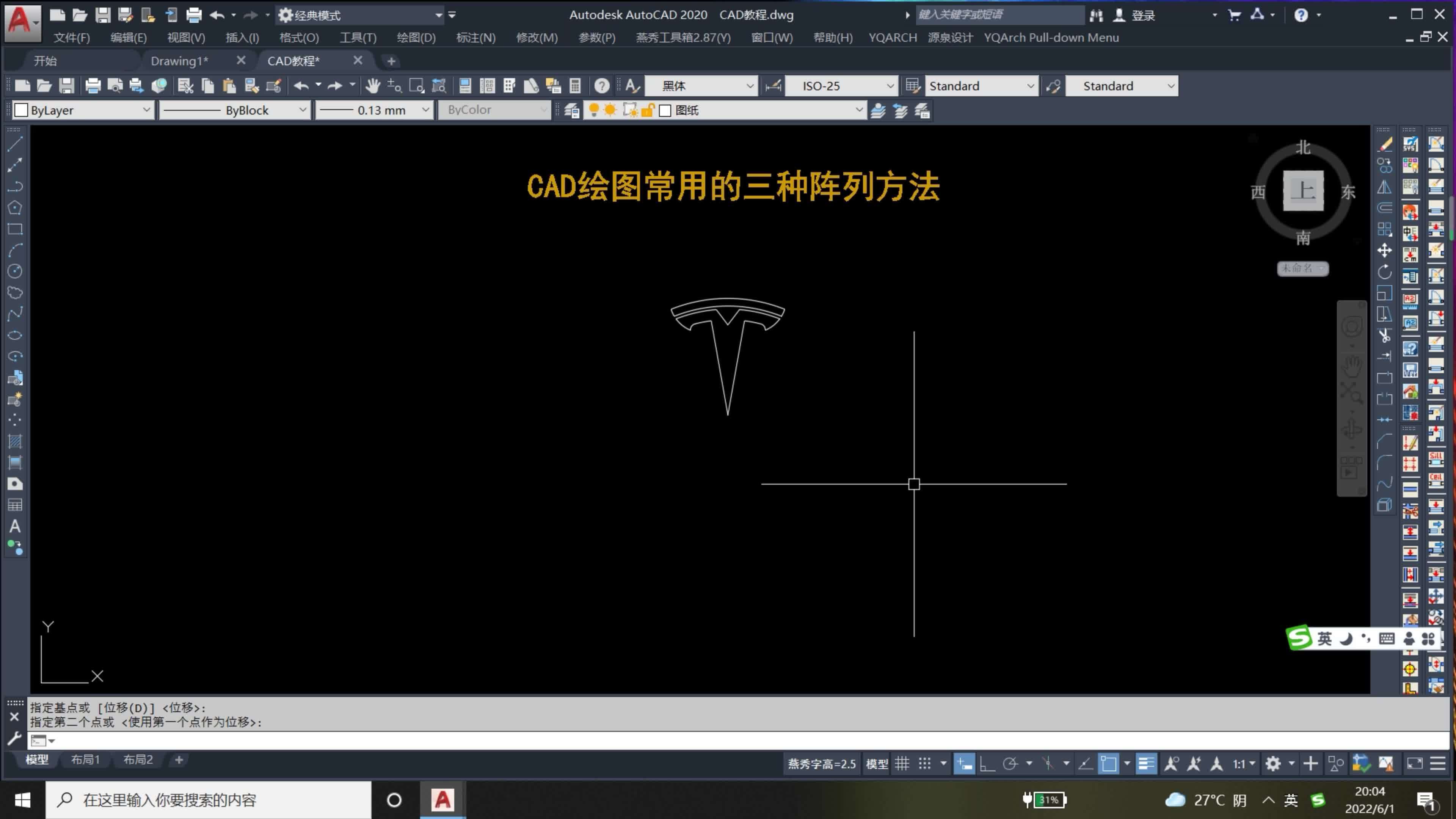
Task: Pick the Multiline Text tool
Action: 15,526
